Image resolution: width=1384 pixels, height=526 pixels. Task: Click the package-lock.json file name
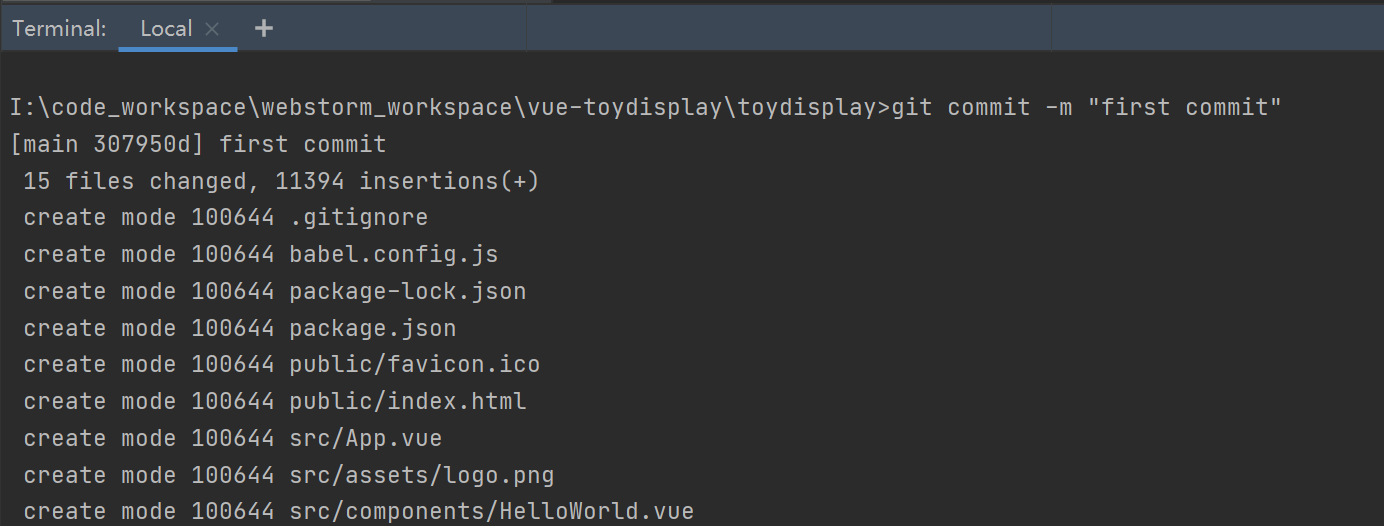pos(407,291)
